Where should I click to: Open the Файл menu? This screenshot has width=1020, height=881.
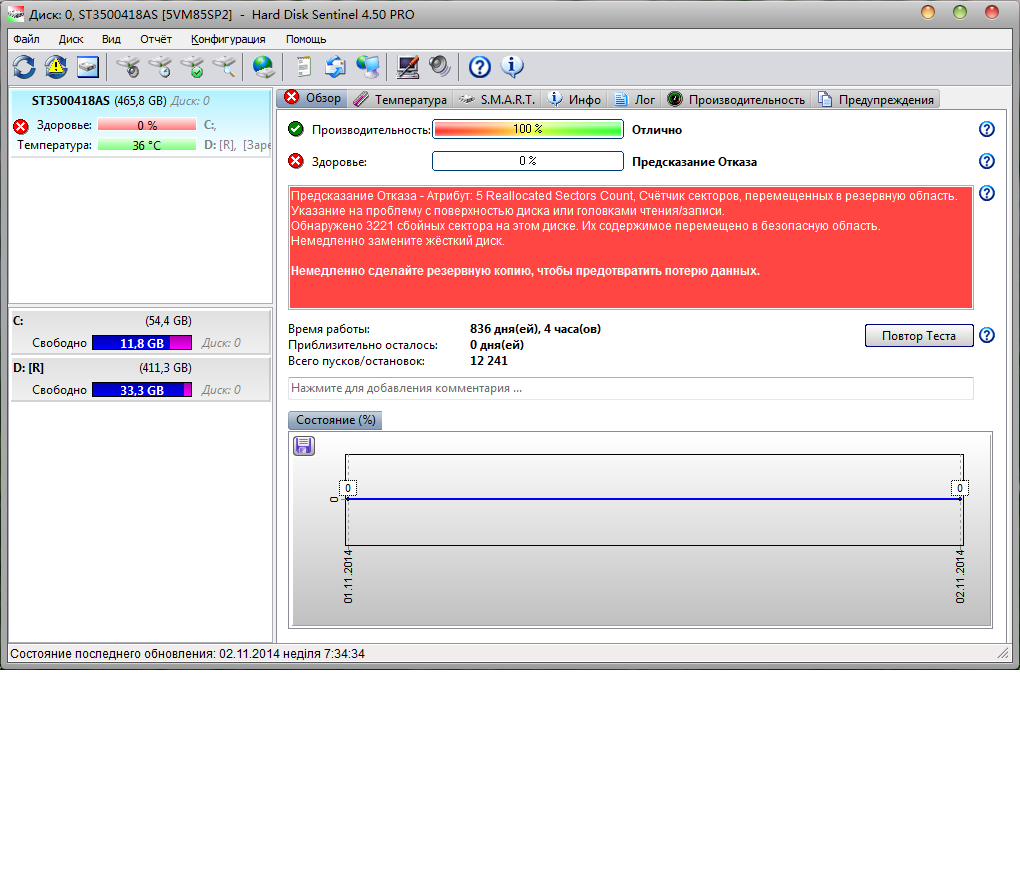pyautogui.click(x=27, y=39)
